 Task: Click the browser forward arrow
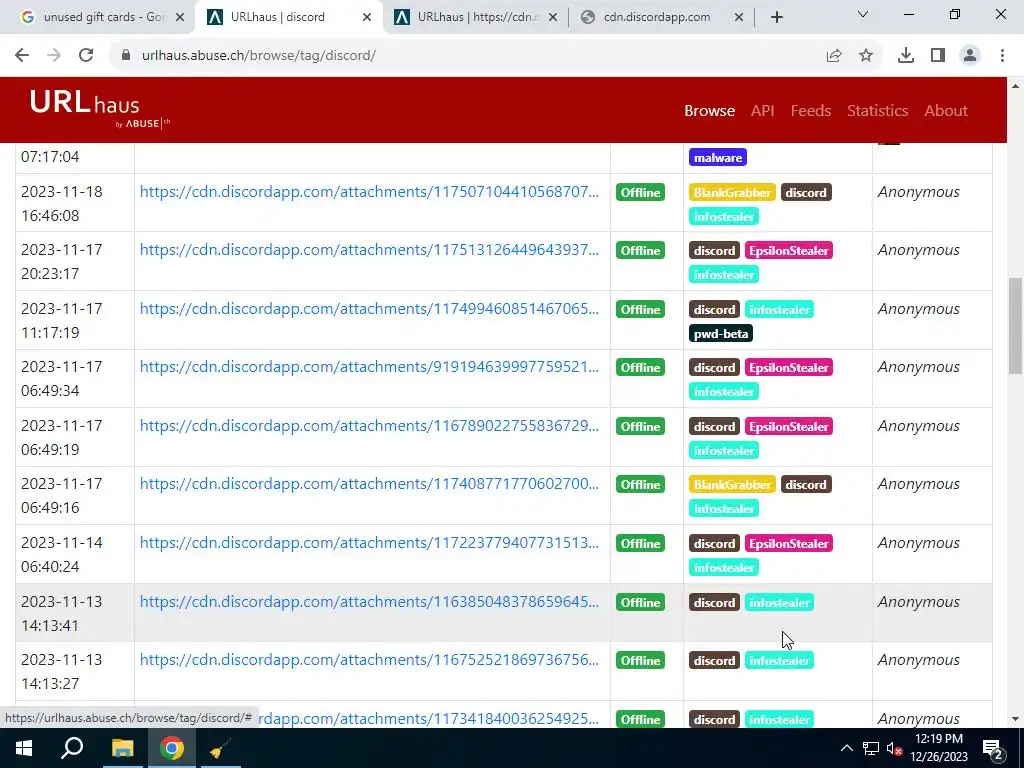[x=54, y=56]
